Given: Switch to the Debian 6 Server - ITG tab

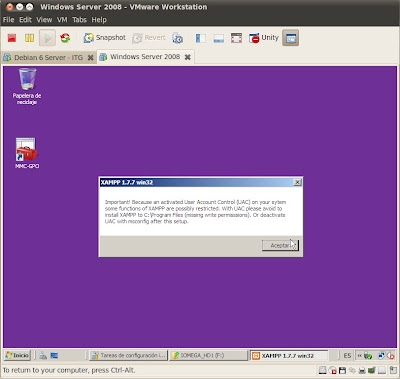Looking at the screenshot, I should point(49,57).
